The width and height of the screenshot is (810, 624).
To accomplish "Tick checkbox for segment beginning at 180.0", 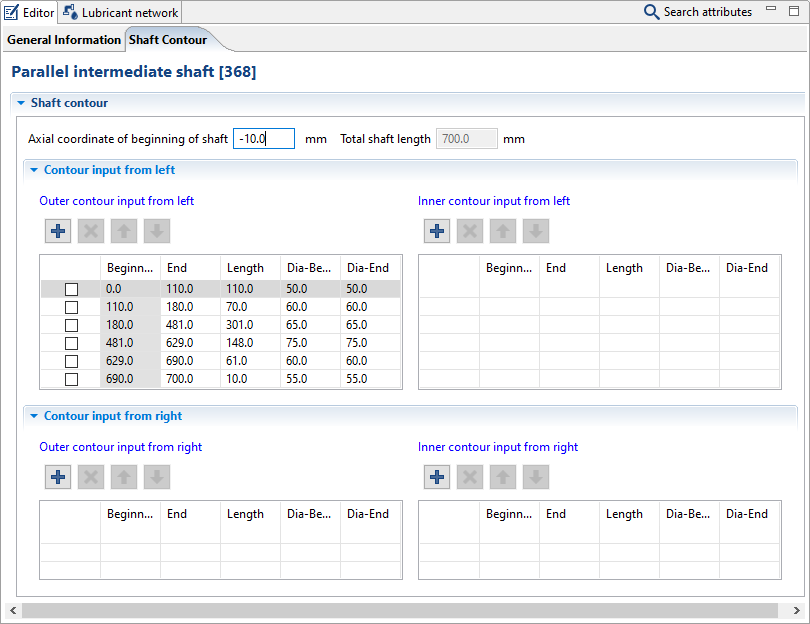I will [71, 325].
